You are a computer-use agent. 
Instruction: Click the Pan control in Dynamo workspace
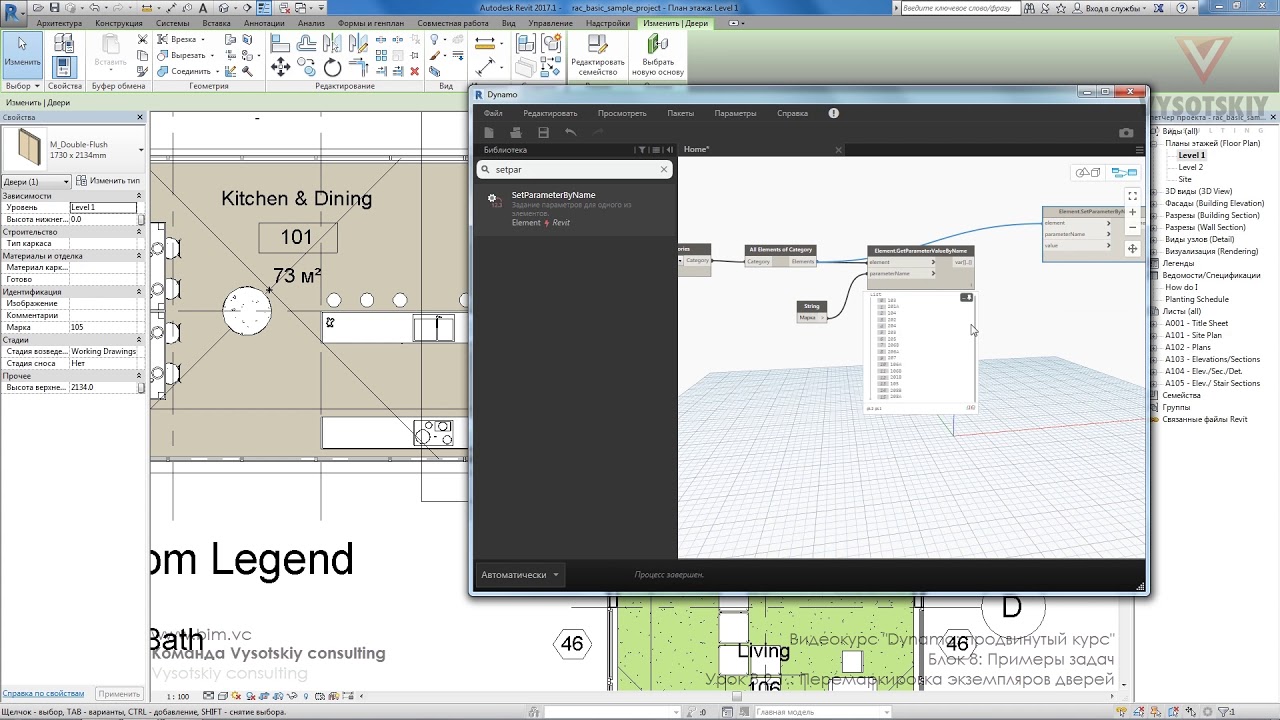point(1132,248)
